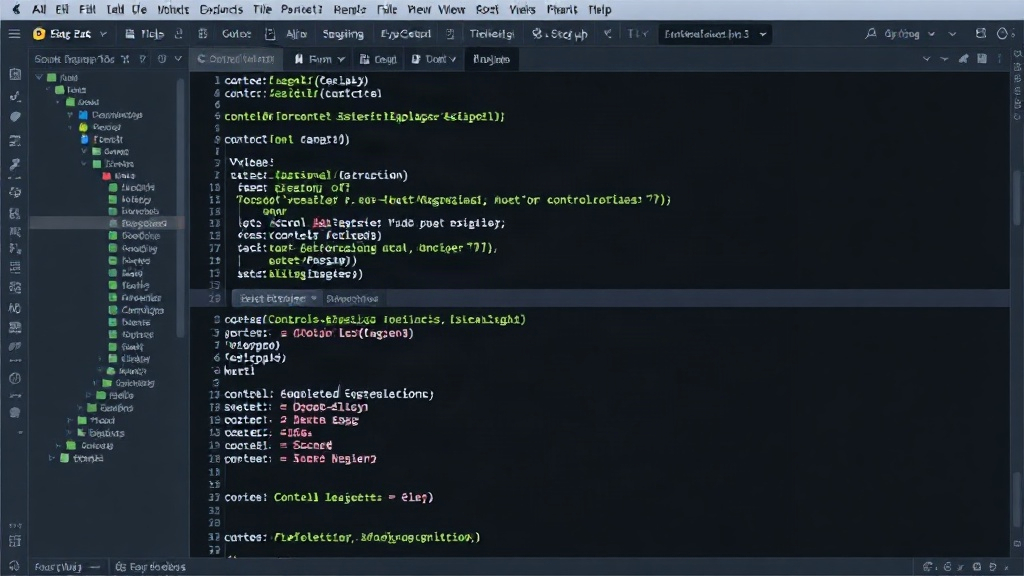
Task: Switch to the 'Copy' editor tab
Action: click(378, 59)
